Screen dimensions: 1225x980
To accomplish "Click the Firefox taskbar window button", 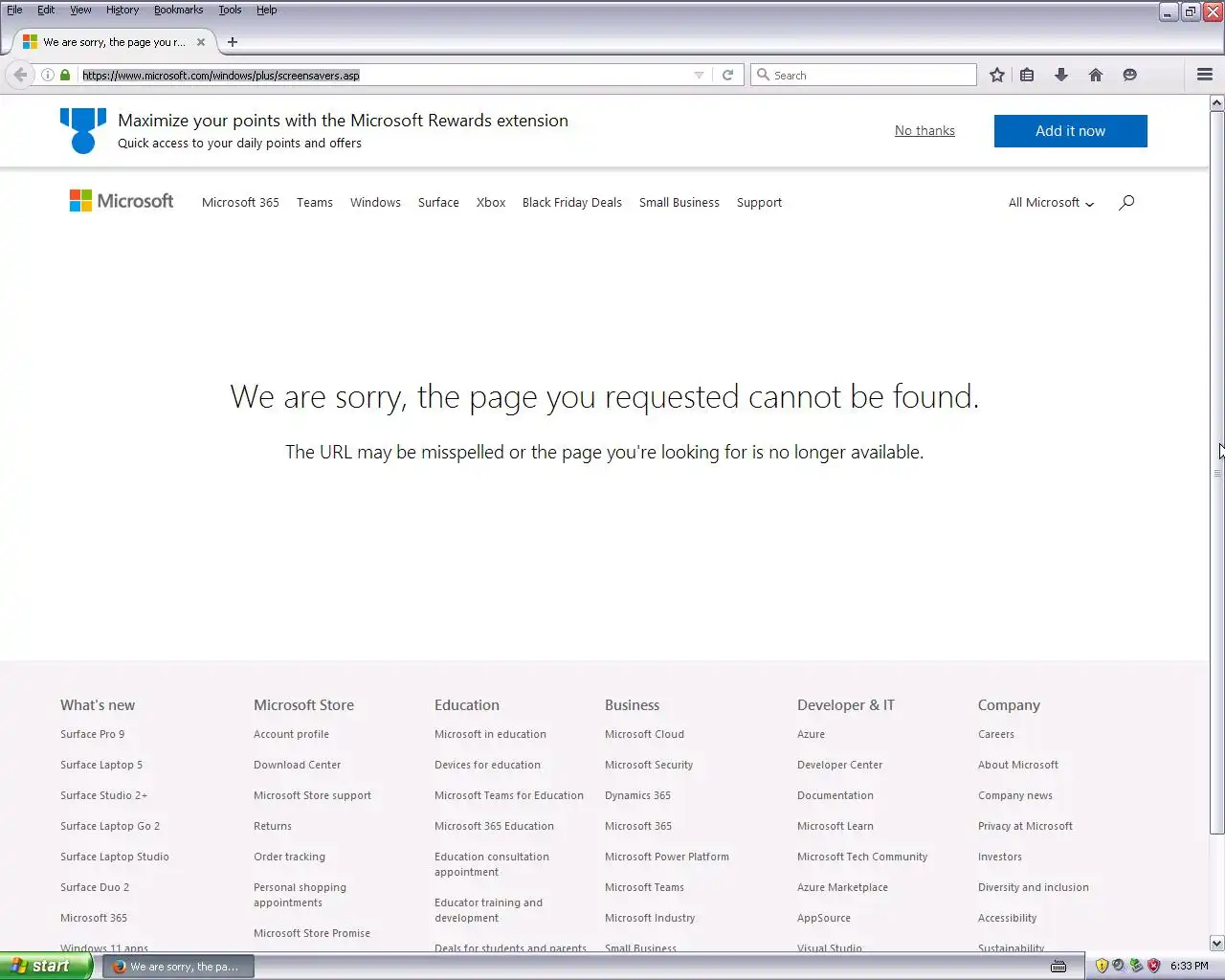I will pyautogui.click(x=178, y=967).
